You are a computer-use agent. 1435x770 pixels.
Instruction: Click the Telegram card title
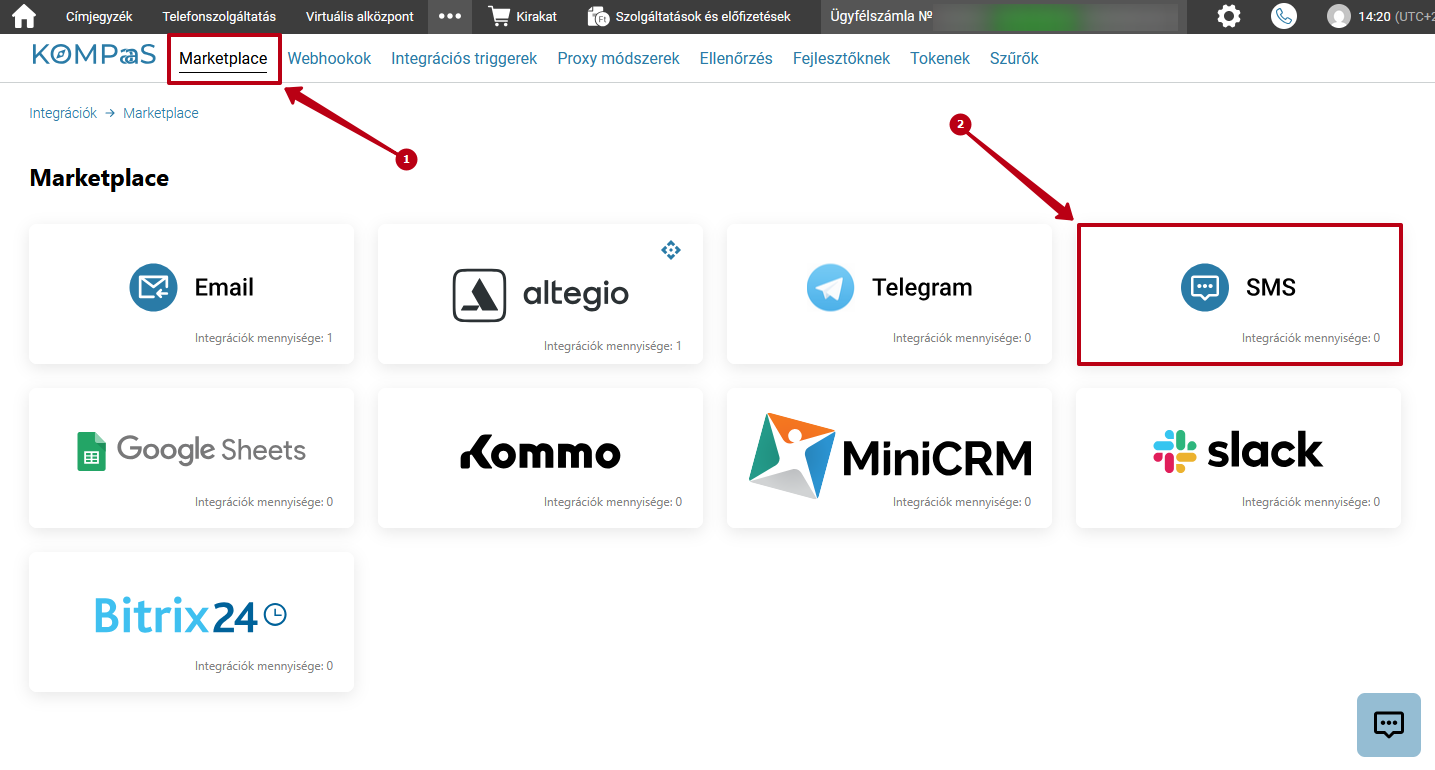click(x=922, y=288)
